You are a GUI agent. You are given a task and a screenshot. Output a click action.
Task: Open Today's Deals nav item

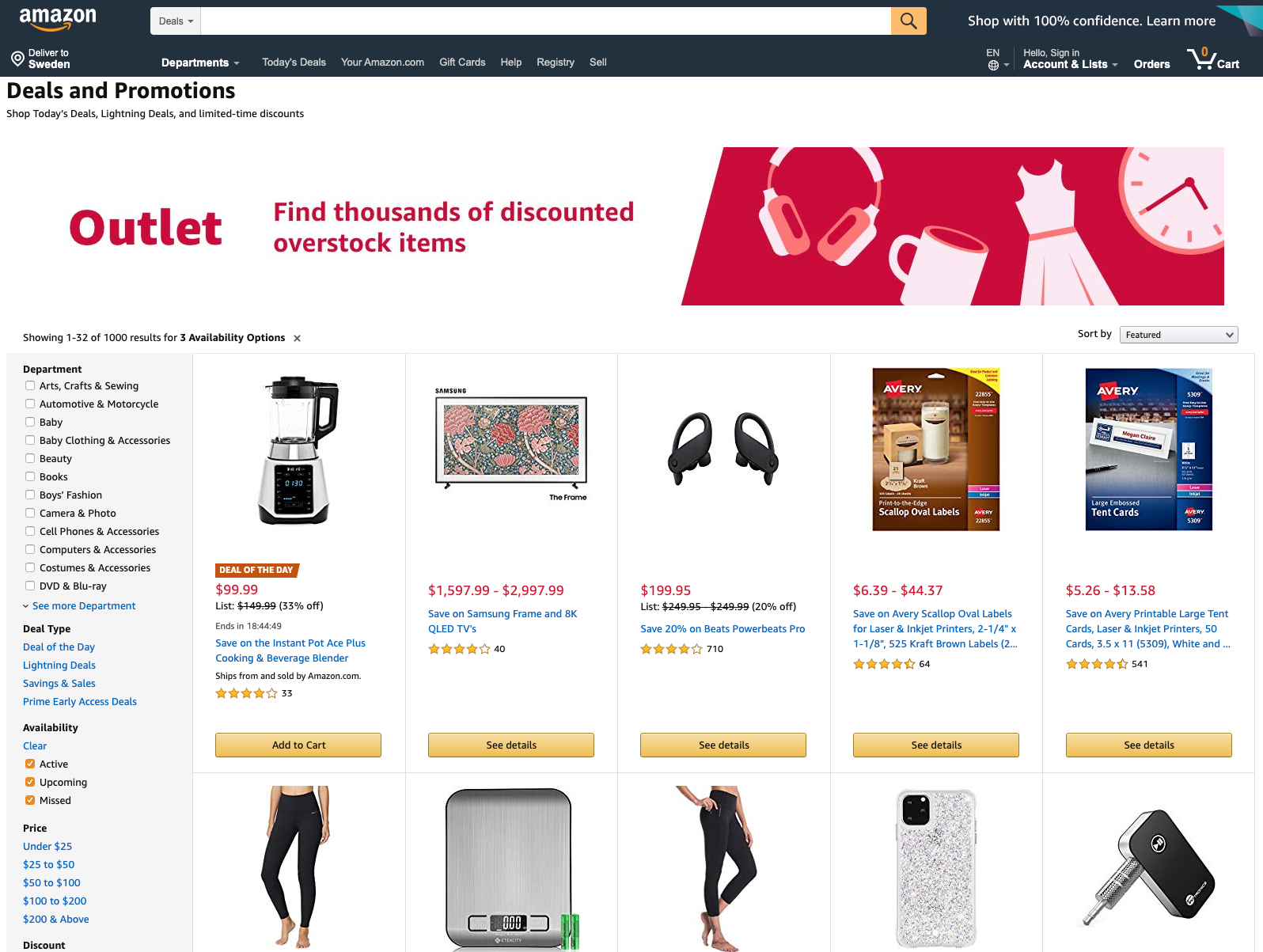coord(294,63)
